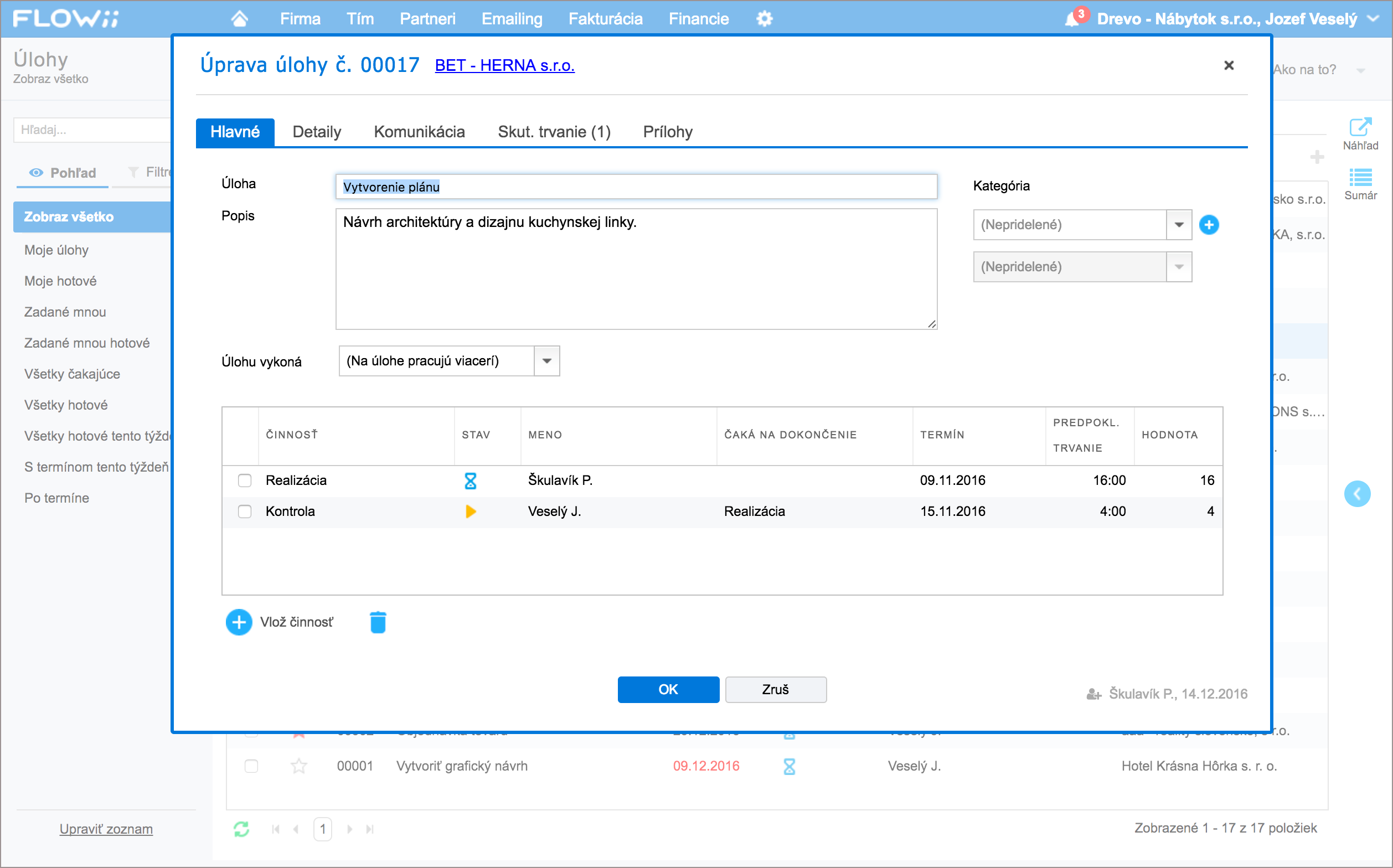The image size is (1393, 868).
Task: Expand the user account menu chevron
Action: click(1373, 18)
